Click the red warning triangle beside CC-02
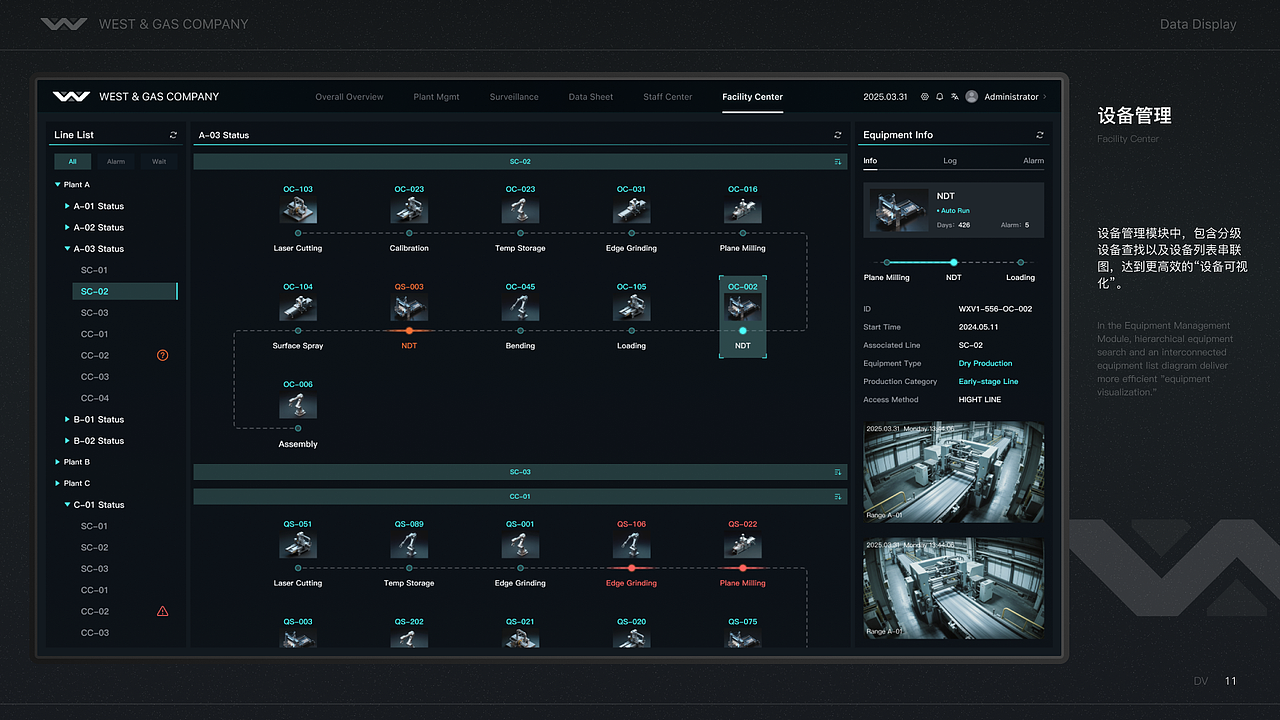1280x720 pixels. point(163,611)
